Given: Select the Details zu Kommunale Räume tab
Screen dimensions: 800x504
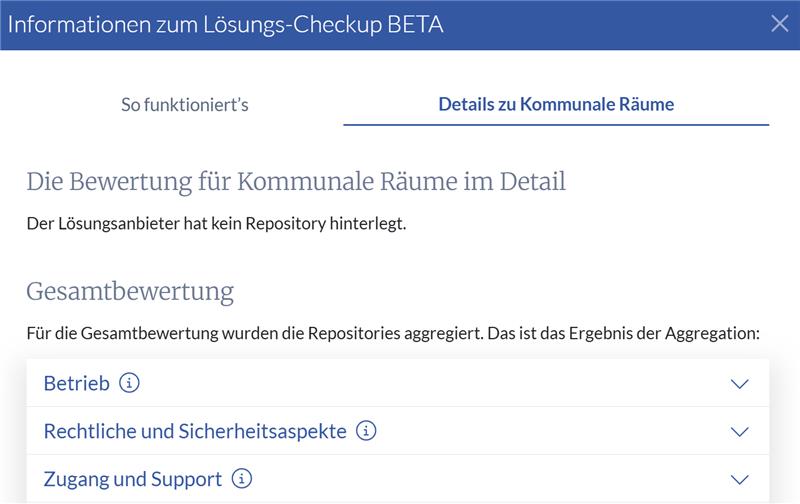Looking at the screenshot, I should 556,104.
